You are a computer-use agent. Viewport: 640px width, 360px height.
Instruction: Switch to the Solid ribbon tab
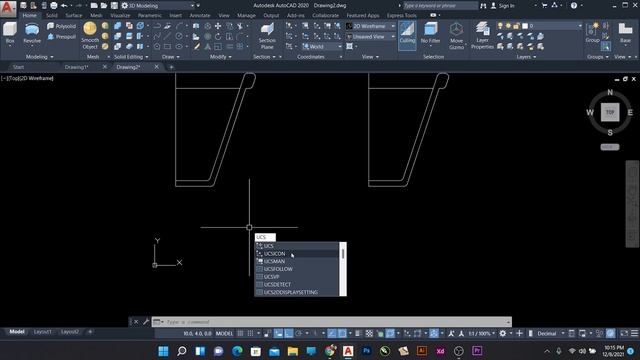(51, 16)
